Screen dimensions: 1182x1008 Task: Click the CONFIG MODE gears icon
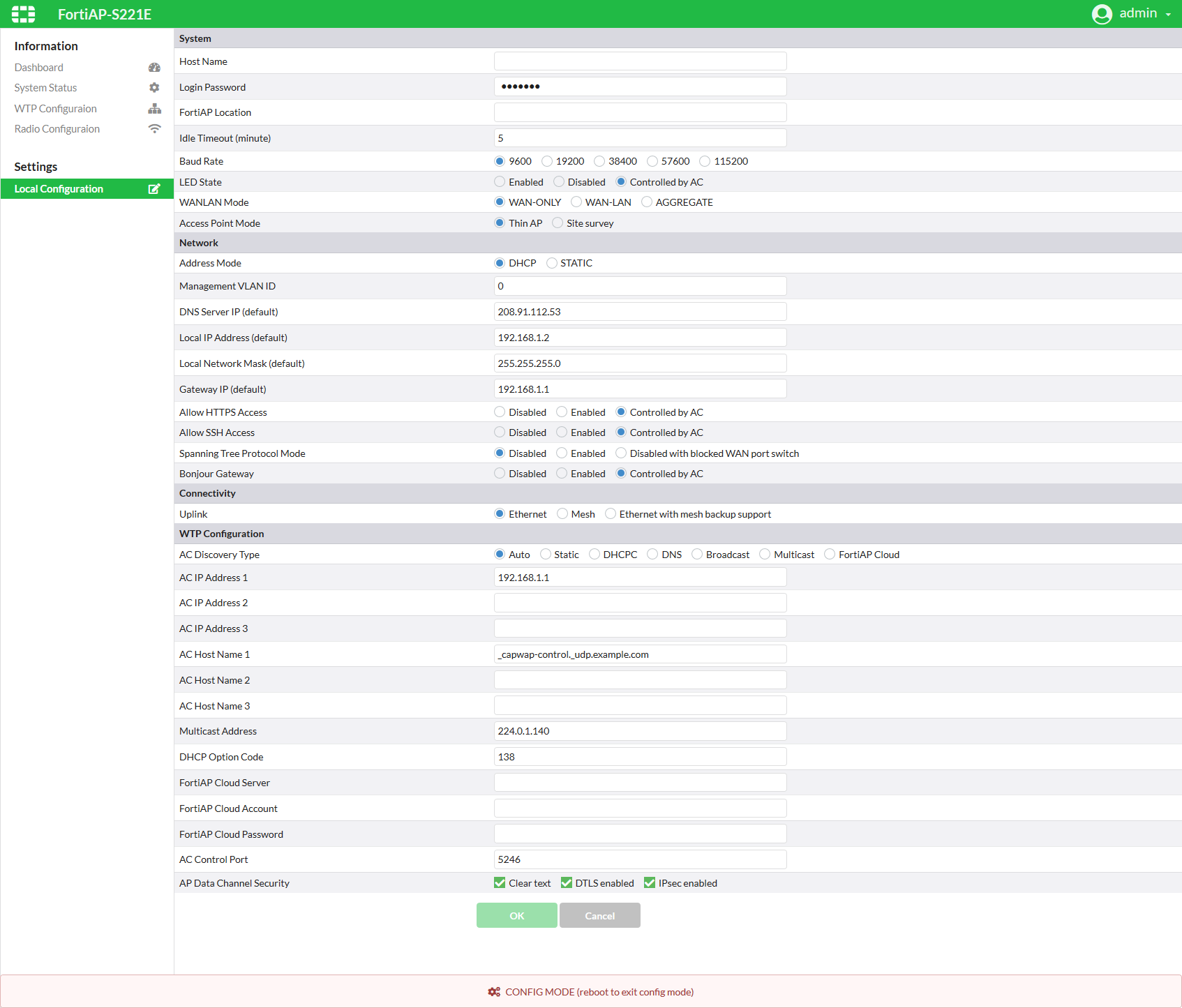pos(494,992)
